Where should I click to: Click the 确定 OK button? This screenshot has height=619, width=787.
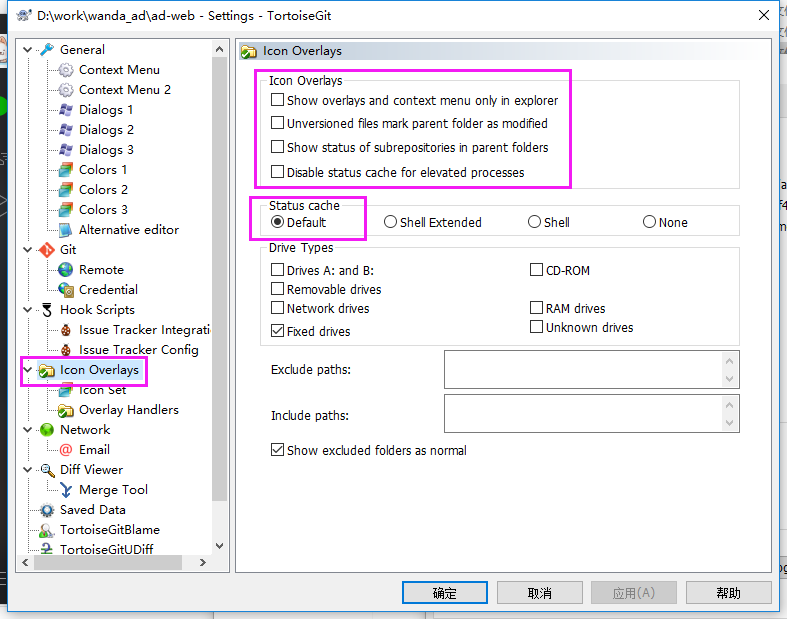coord(445,593)
